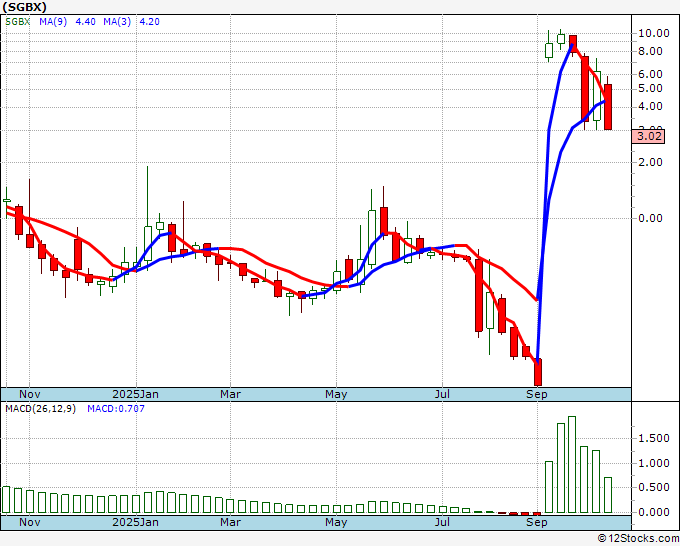Click the 10.00 price axis label
Viewport: 680px width, 546px height.
pos(654,33)
